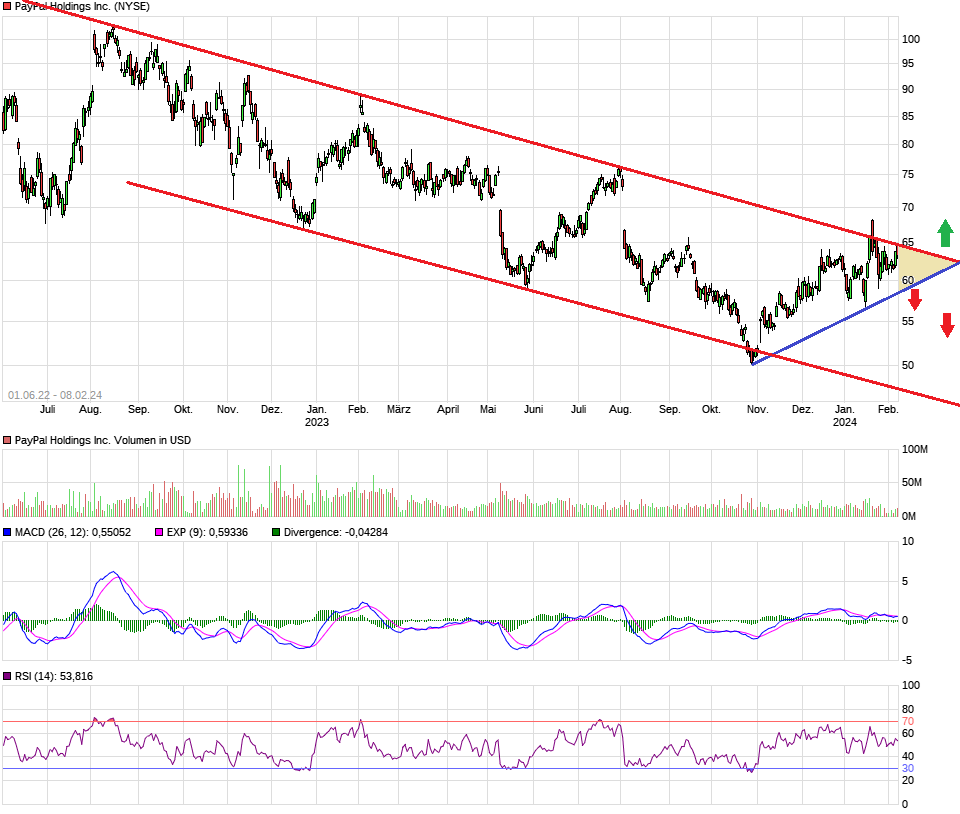Click the Mai label on the time axis
The height and width of the screenshot is (814, 960).
pos(488,409)
